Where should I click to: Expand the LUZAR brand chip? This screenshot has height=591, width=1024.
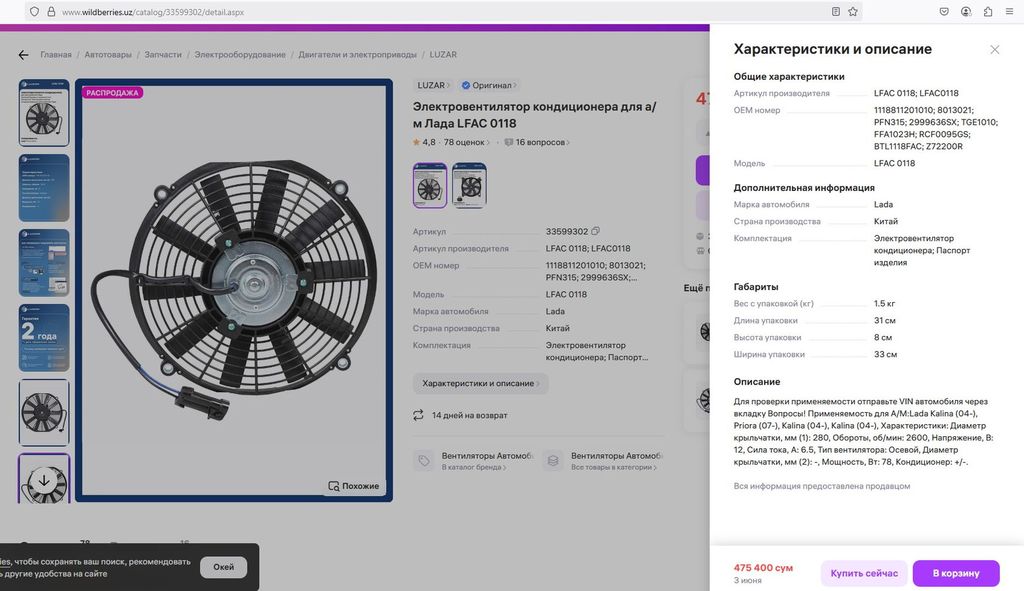(x=434, y=86)
